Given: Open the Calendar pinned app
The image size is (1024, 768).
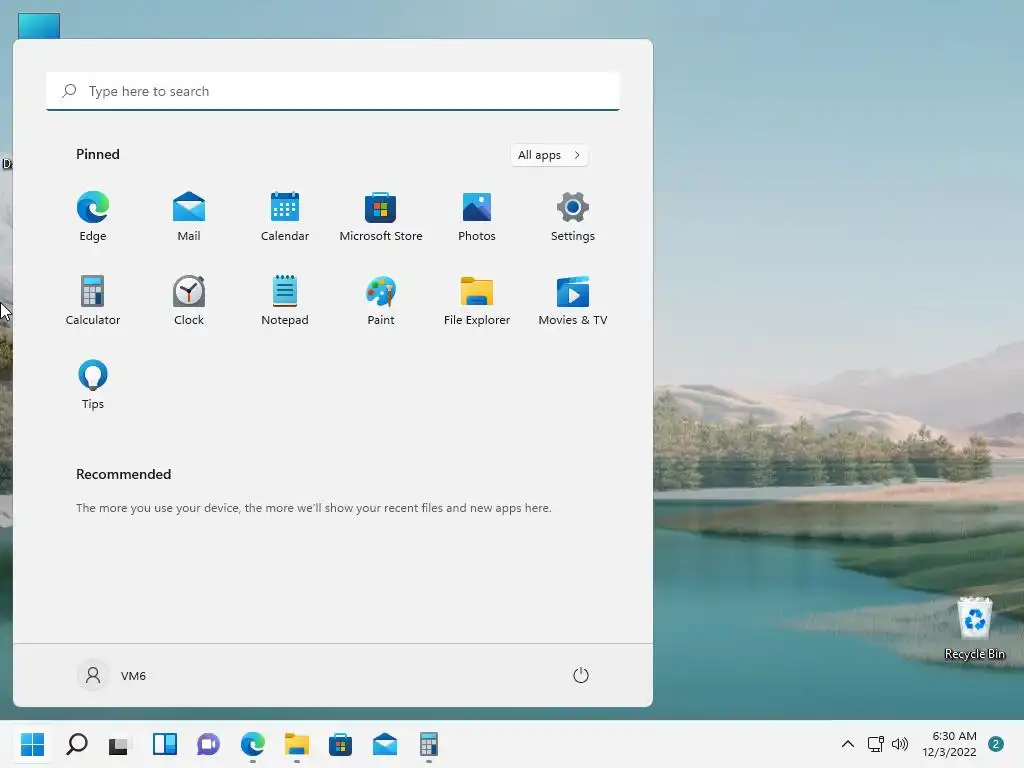Looking at the screenshot, I should [285, 217].
